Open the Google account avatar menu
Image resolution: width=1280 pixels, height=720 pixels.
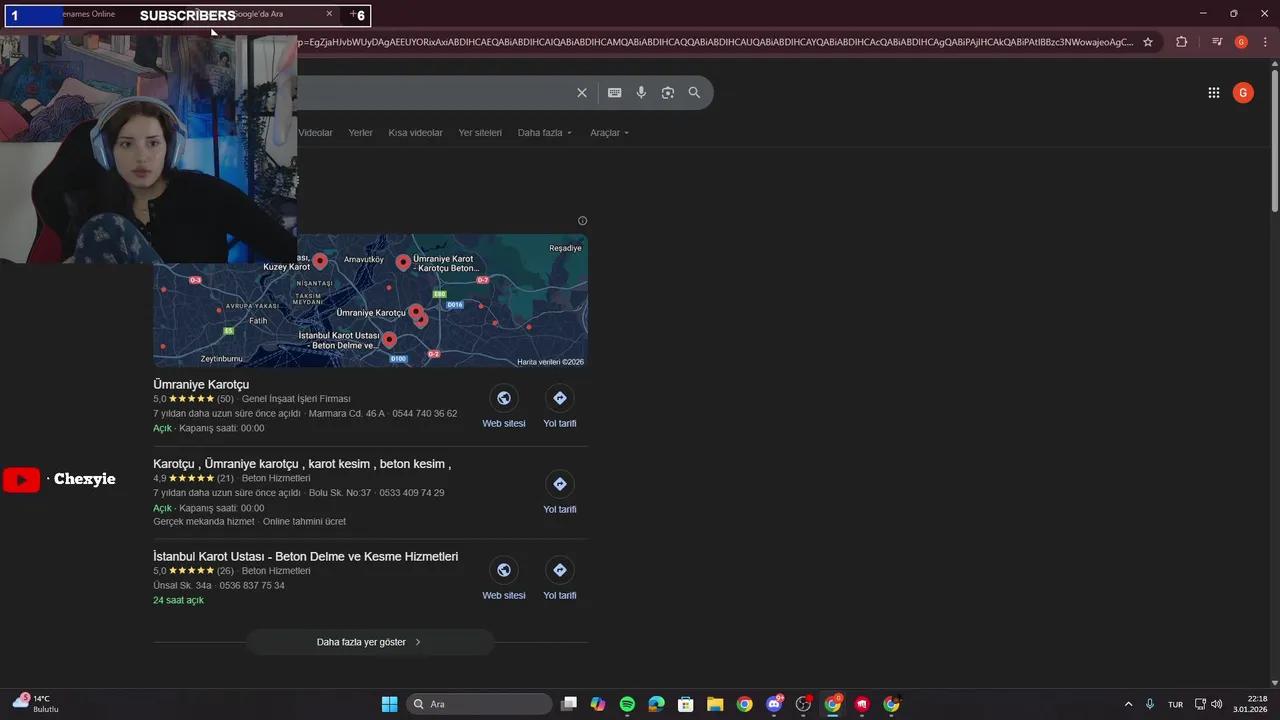point(1243,92)
